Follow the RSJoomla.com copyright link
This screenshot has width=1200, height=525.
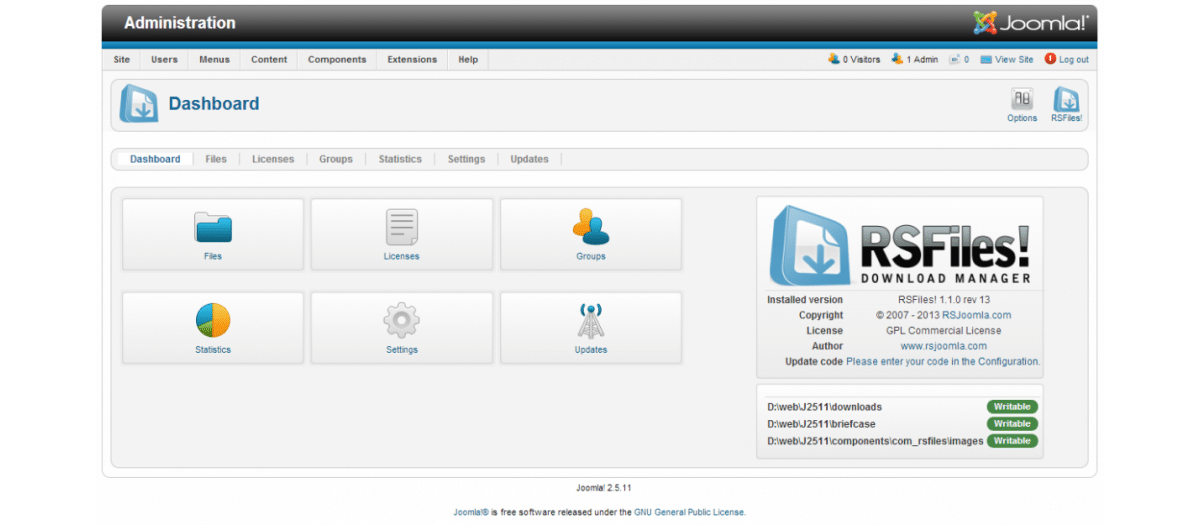click(x=976, y=315)
